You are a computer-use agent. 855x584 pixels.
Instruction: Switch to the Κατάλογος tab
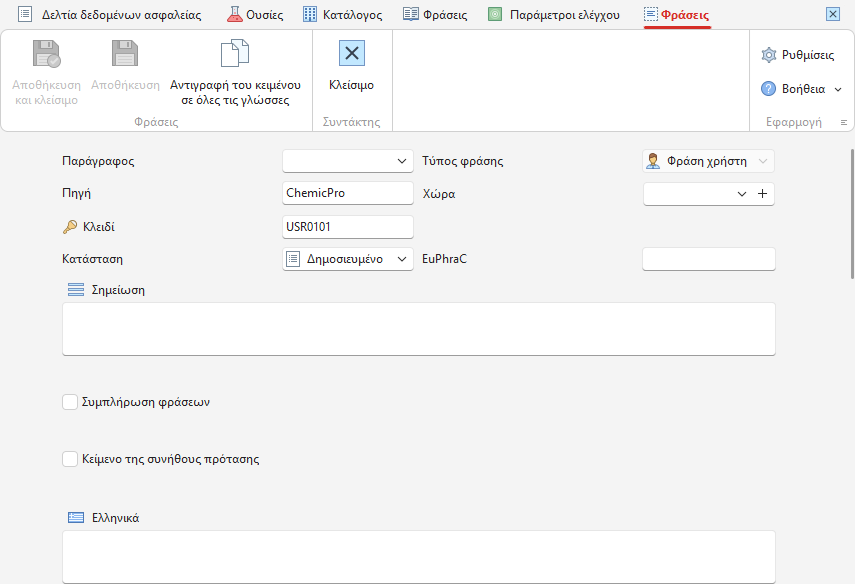pos(342,15)
